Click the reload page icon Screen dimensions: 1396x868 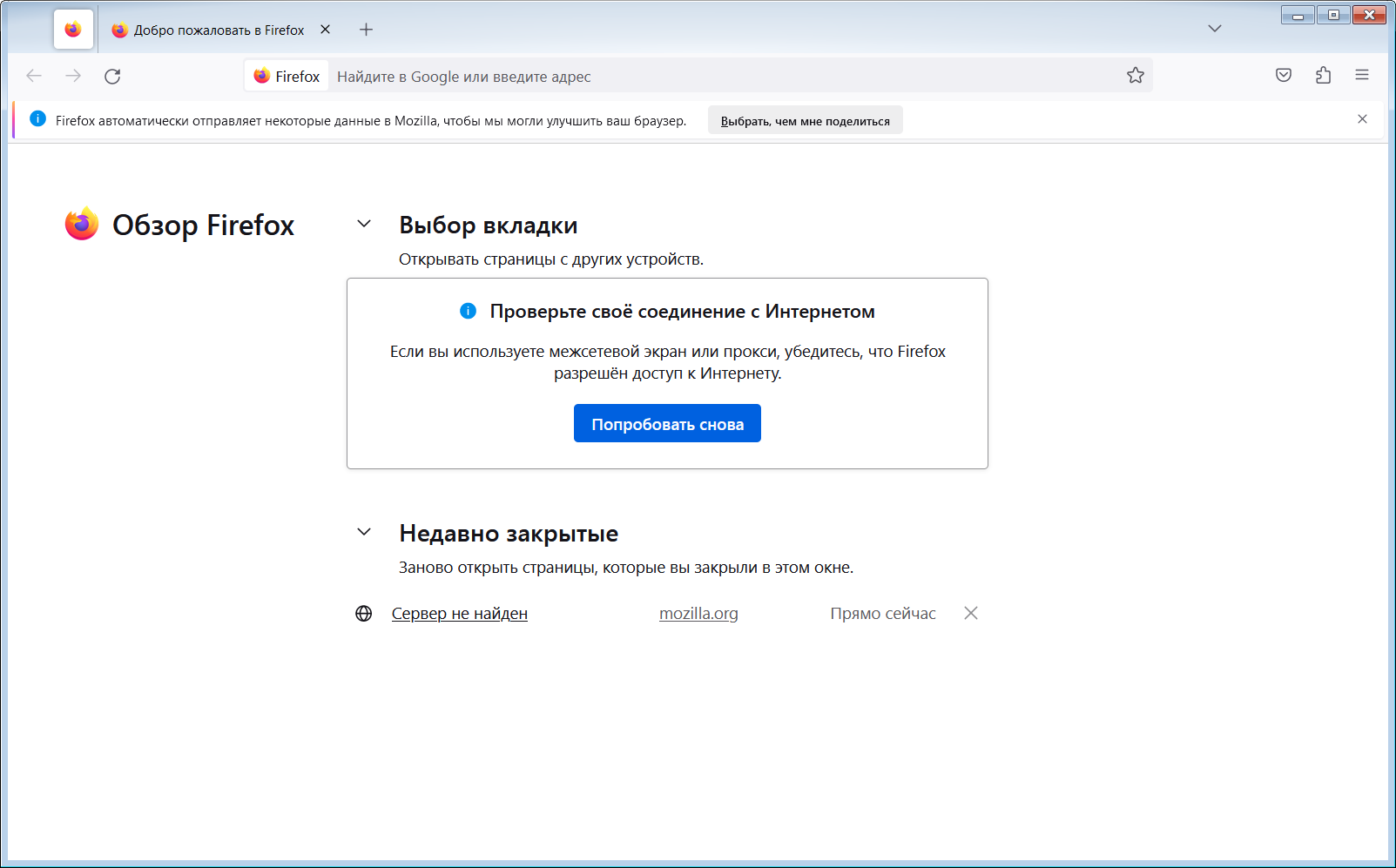pos(112,77)
